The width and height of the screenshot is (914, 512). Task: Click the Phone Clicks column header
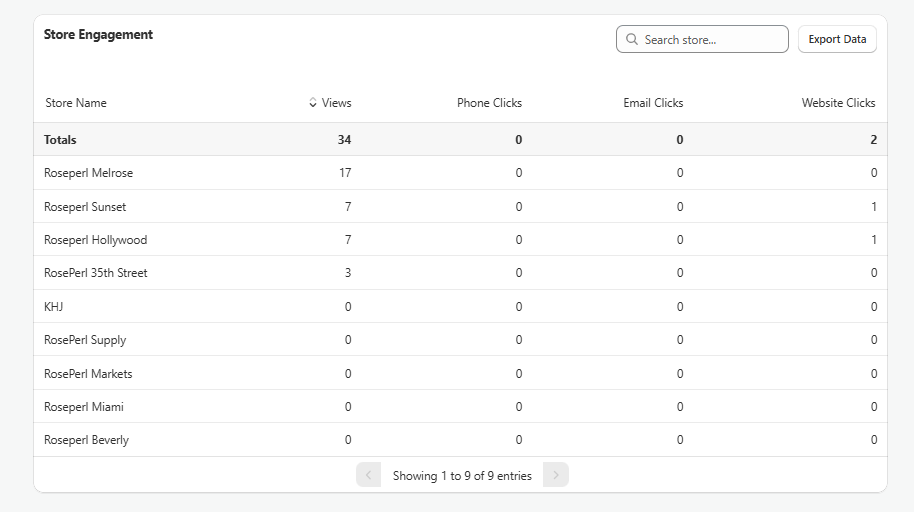pos(489,103)
